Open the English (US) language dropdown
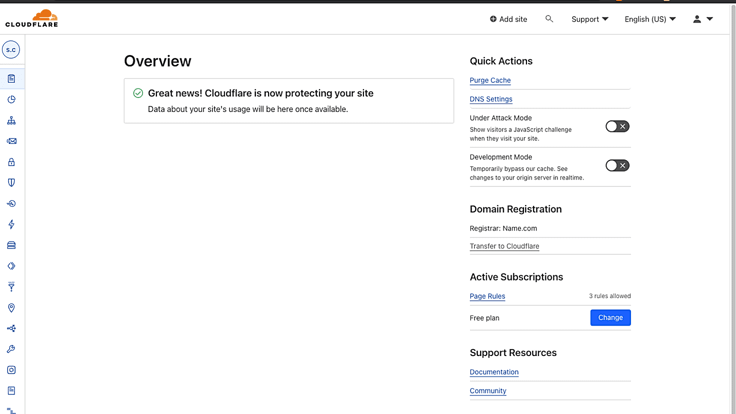The image size is (736, 414). pyautogui.click(x=650, y=19)
